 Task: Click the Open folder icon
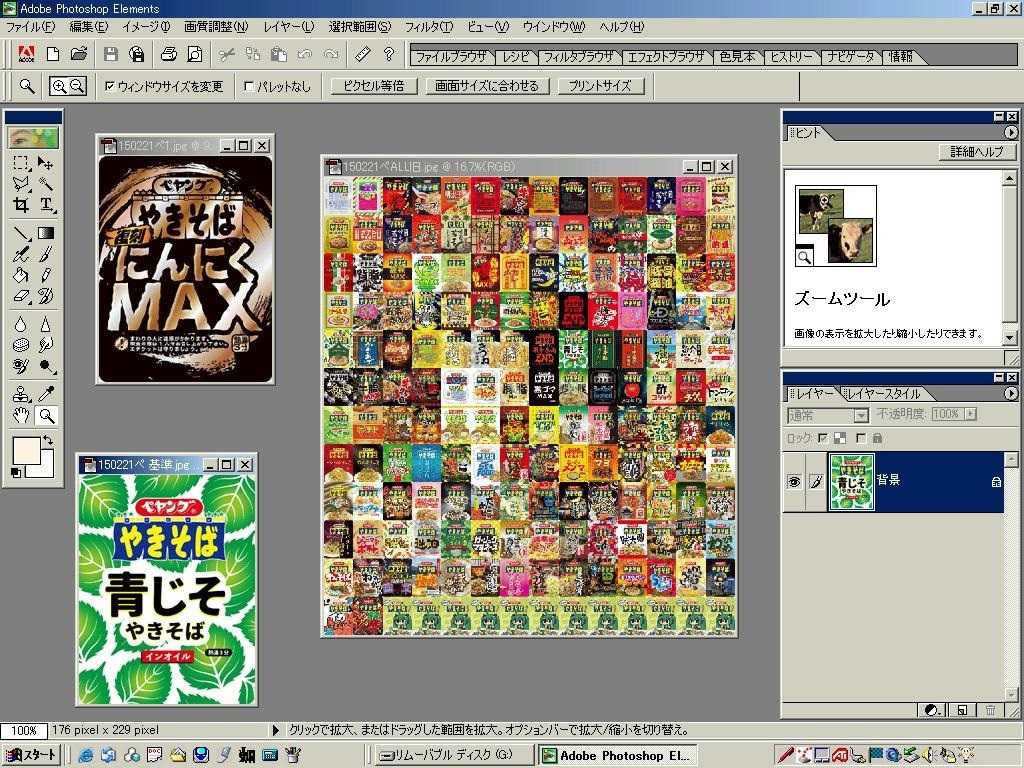79,54
